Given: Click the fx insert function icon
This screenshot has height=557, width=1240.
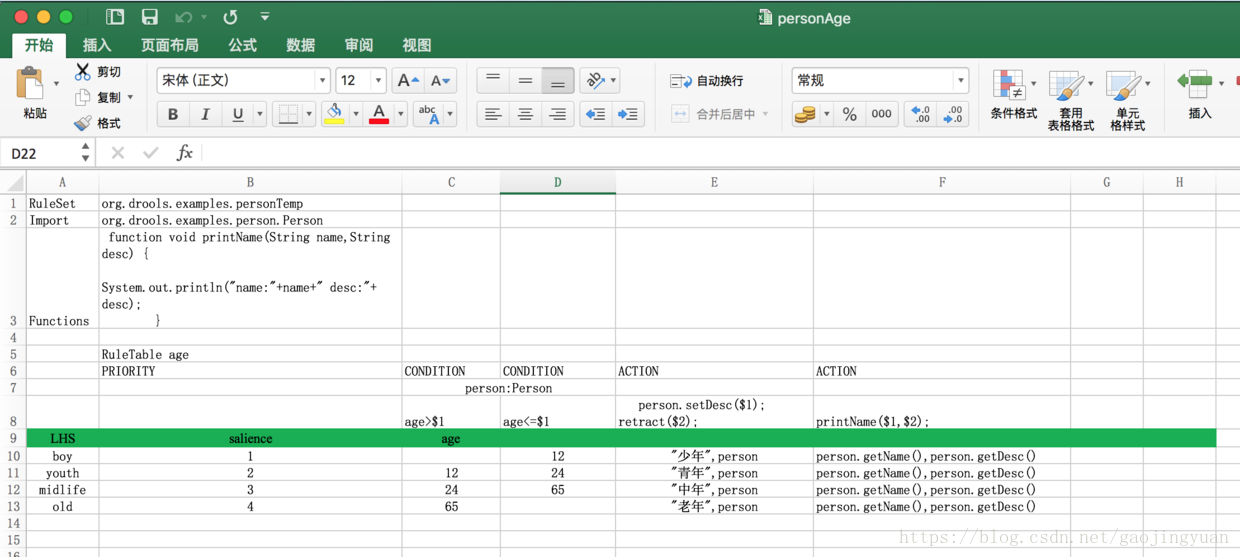Looking at the screenshot, I should [x=184, y=152].
